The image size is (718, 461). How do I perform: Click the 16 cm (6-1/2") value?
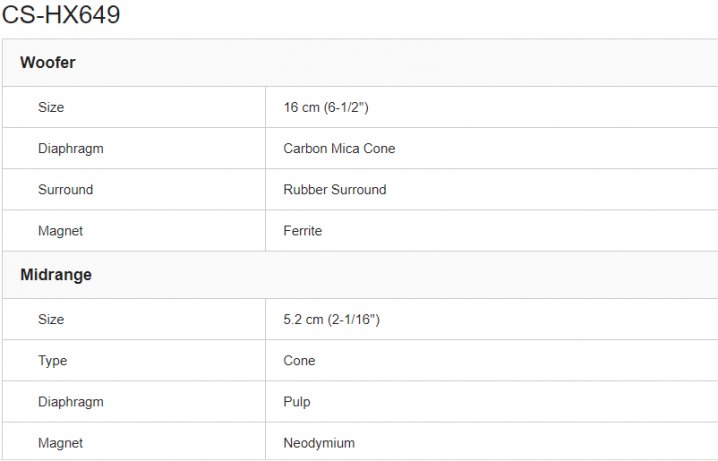[x=326, y=107]
